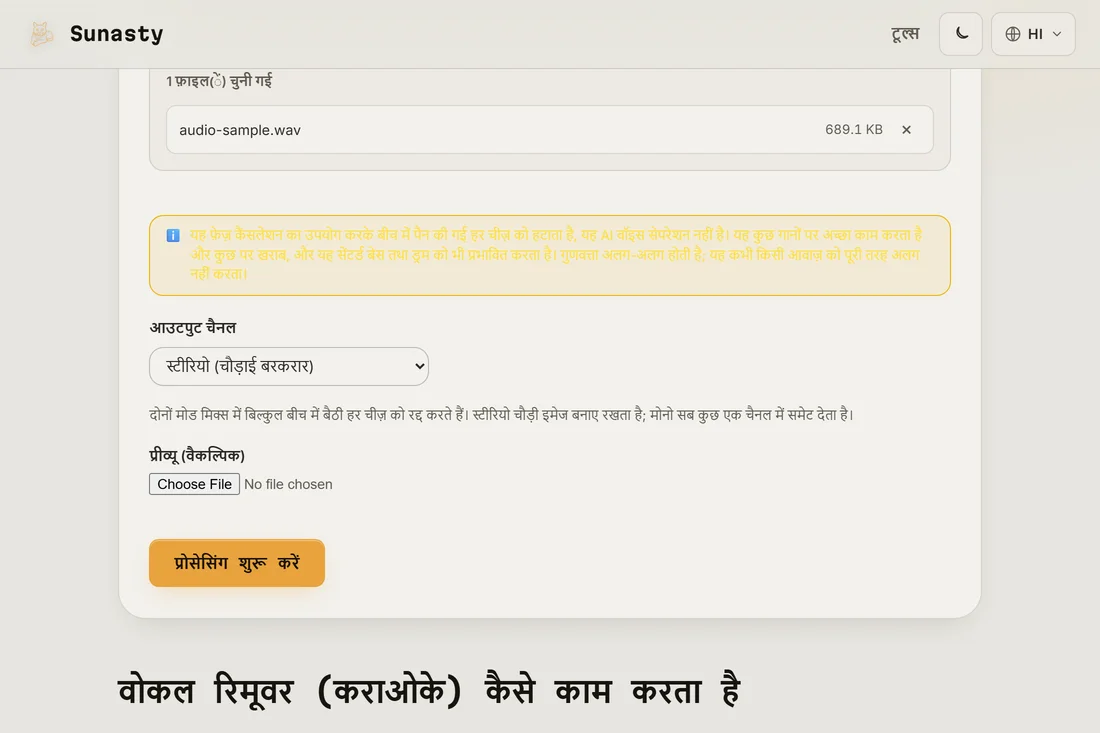The height and width of the screenshot is (733, 1100).
Task: Click the आउटपुट चैनल label
Action: (x=193, y=328)
